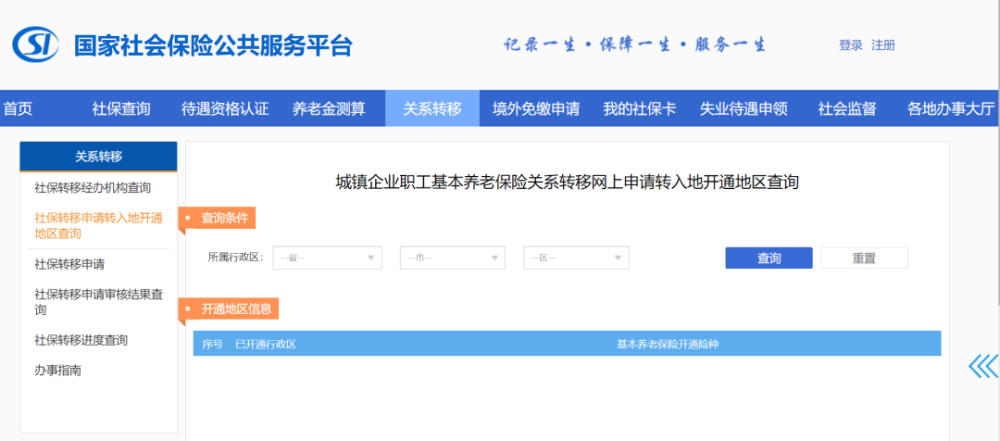Open 社保转移进度查询 in sidebar
1000x441 pixels.
coord(81,340)
